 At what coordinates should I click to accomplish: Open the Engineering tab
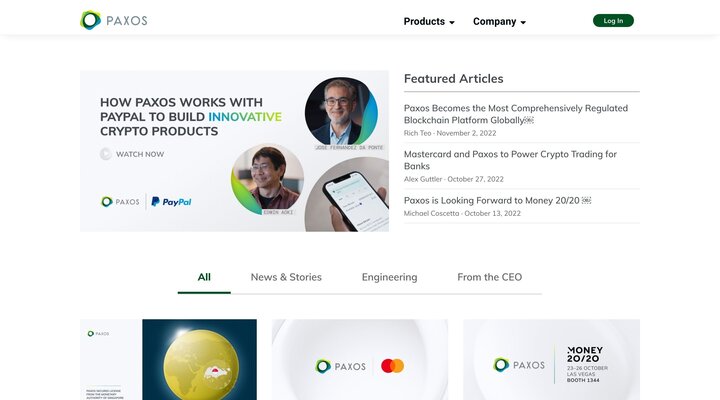pos(389,277)
